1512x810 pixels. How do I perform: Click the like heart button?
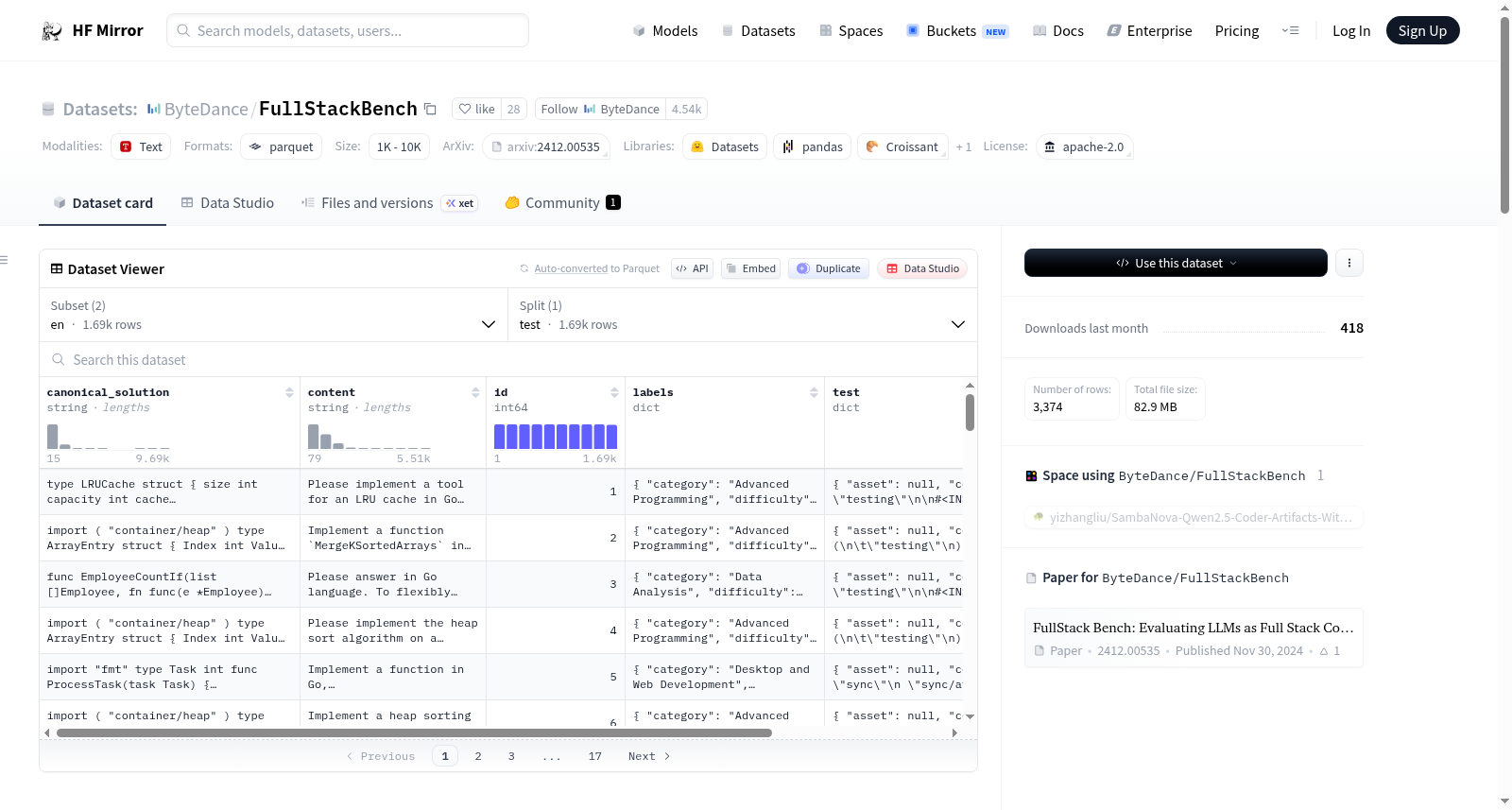tap(476, 109)
